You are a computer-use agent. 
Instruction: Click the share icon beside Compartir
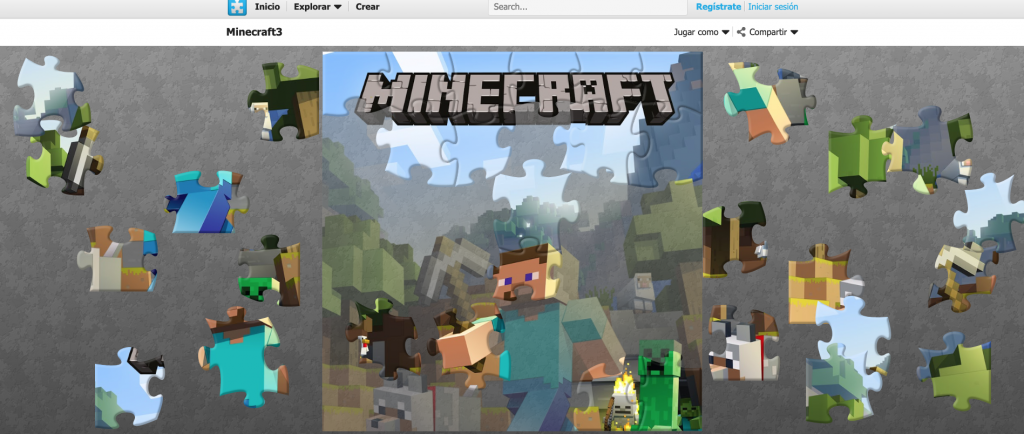741,32
